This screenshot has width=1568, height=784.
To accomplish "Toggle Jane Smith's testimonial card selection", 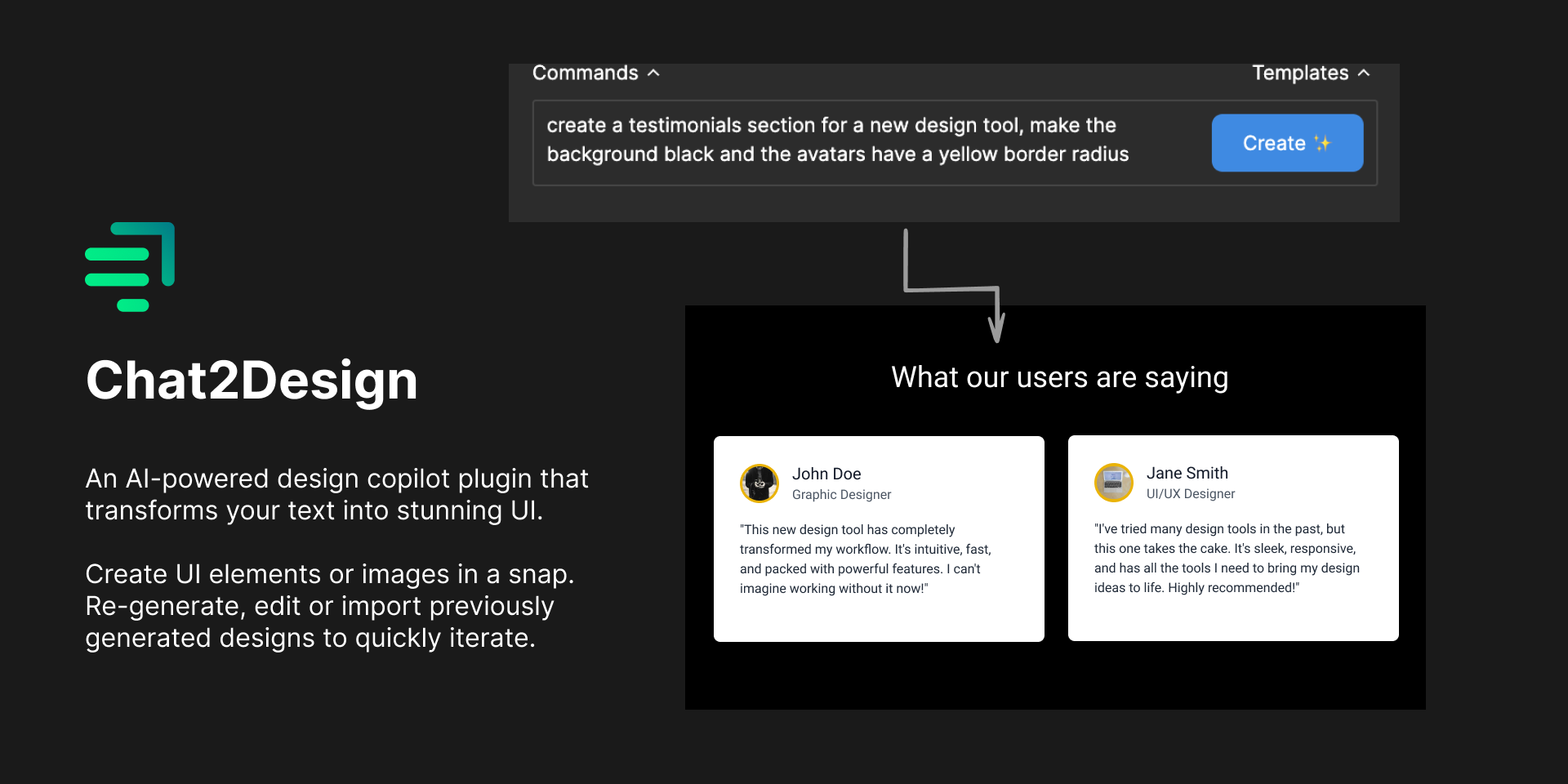I will click(x=1232, y=538).
